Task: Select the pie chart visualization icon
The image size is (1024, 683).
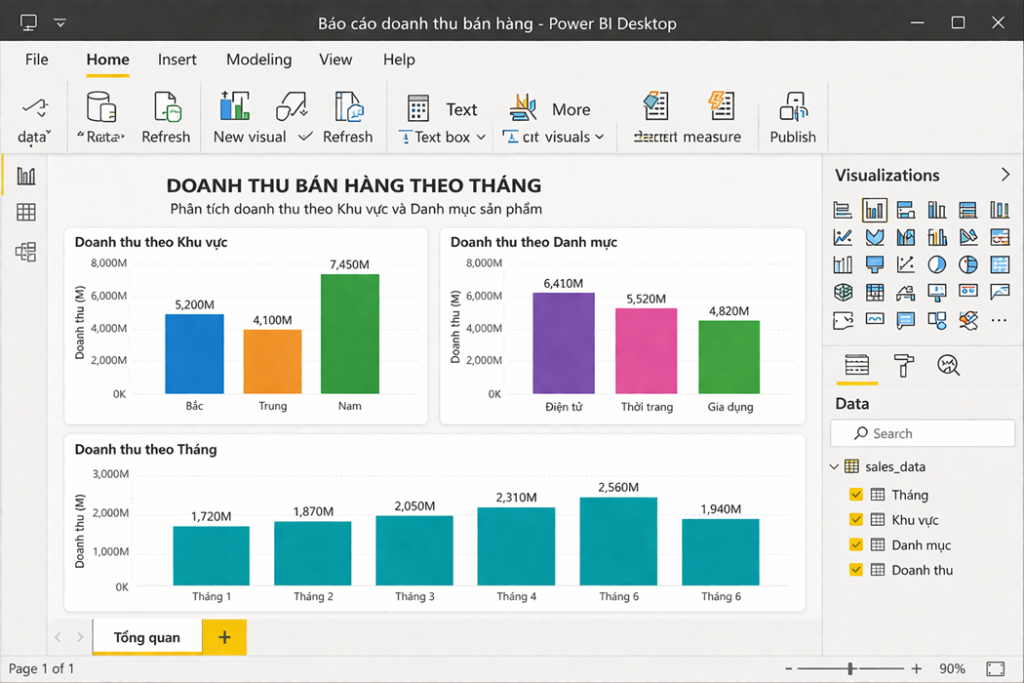Action: tap(936, 264)
